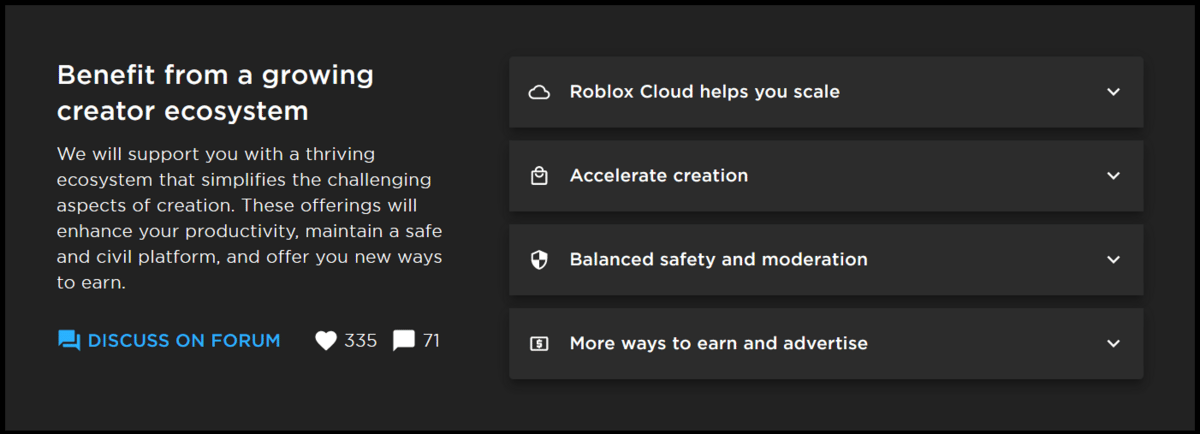The height and width of the screenshot is (434, 1200).
Task: Click the cloud icon beside Roblox Cloud
Action: (539, 92)
